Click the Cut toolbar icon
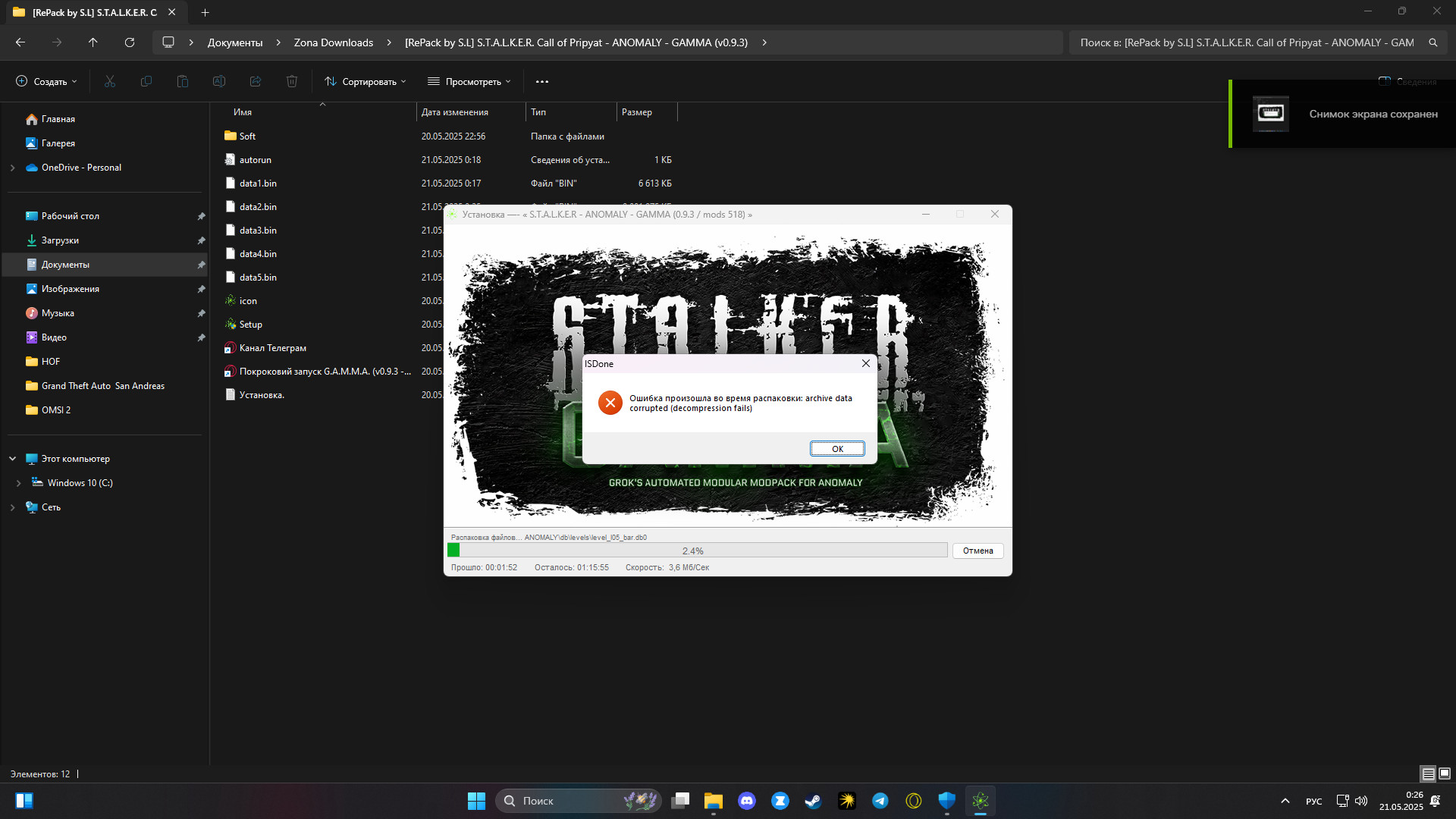This screenshot has width=1456, height=819. [110, 81]
